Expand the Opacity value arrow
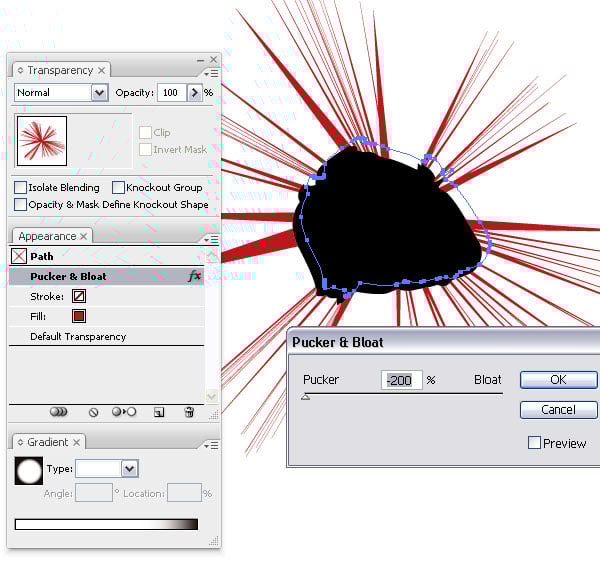600x564 pixels. (x=194, y=93)
